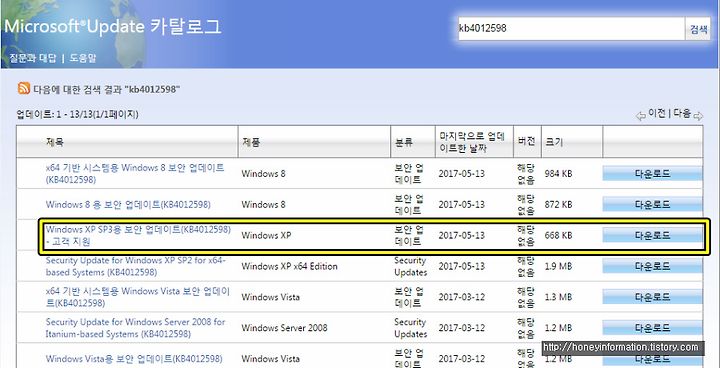Screen dimensions: 720x368
Task: Open Windows XP SP3용 보안 업데이트 link
Action: (x=138, y=235)
